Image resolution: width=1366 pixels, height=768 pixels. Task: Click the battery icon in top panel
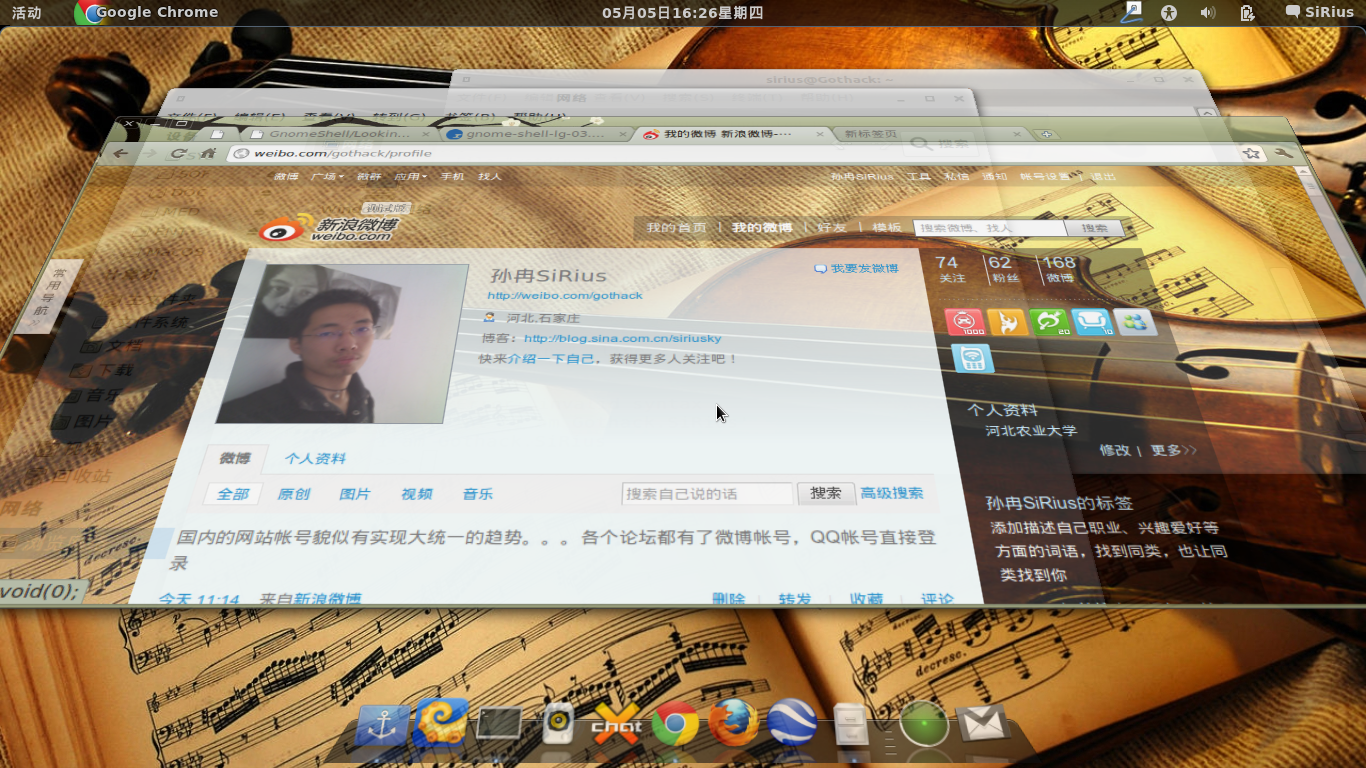pyautogui.click(x=1247, y=12)
